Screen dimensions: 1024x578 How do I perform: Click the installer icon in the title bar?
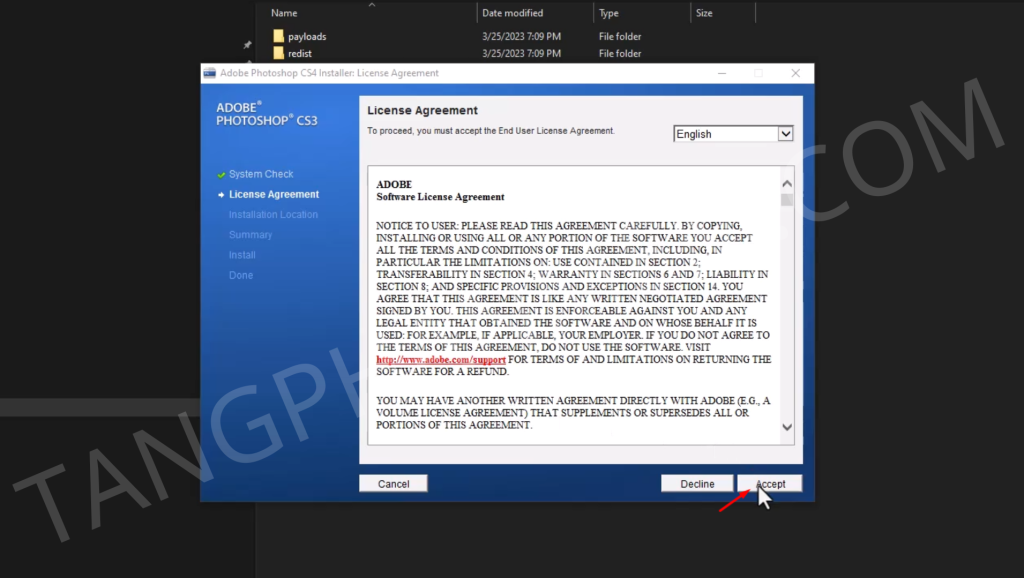(209, 73)
